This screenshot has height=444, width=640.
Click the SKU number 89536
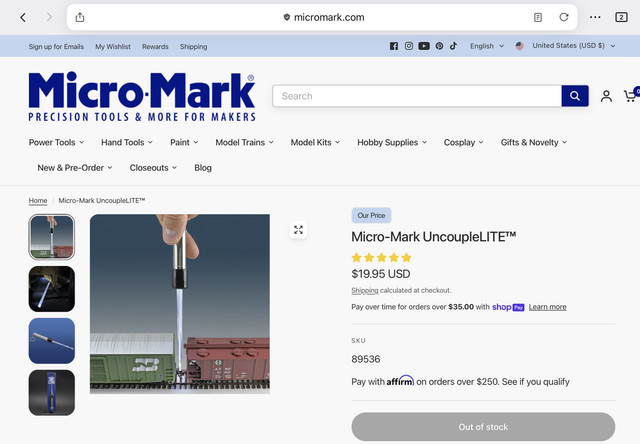click(x=366, y=359)
